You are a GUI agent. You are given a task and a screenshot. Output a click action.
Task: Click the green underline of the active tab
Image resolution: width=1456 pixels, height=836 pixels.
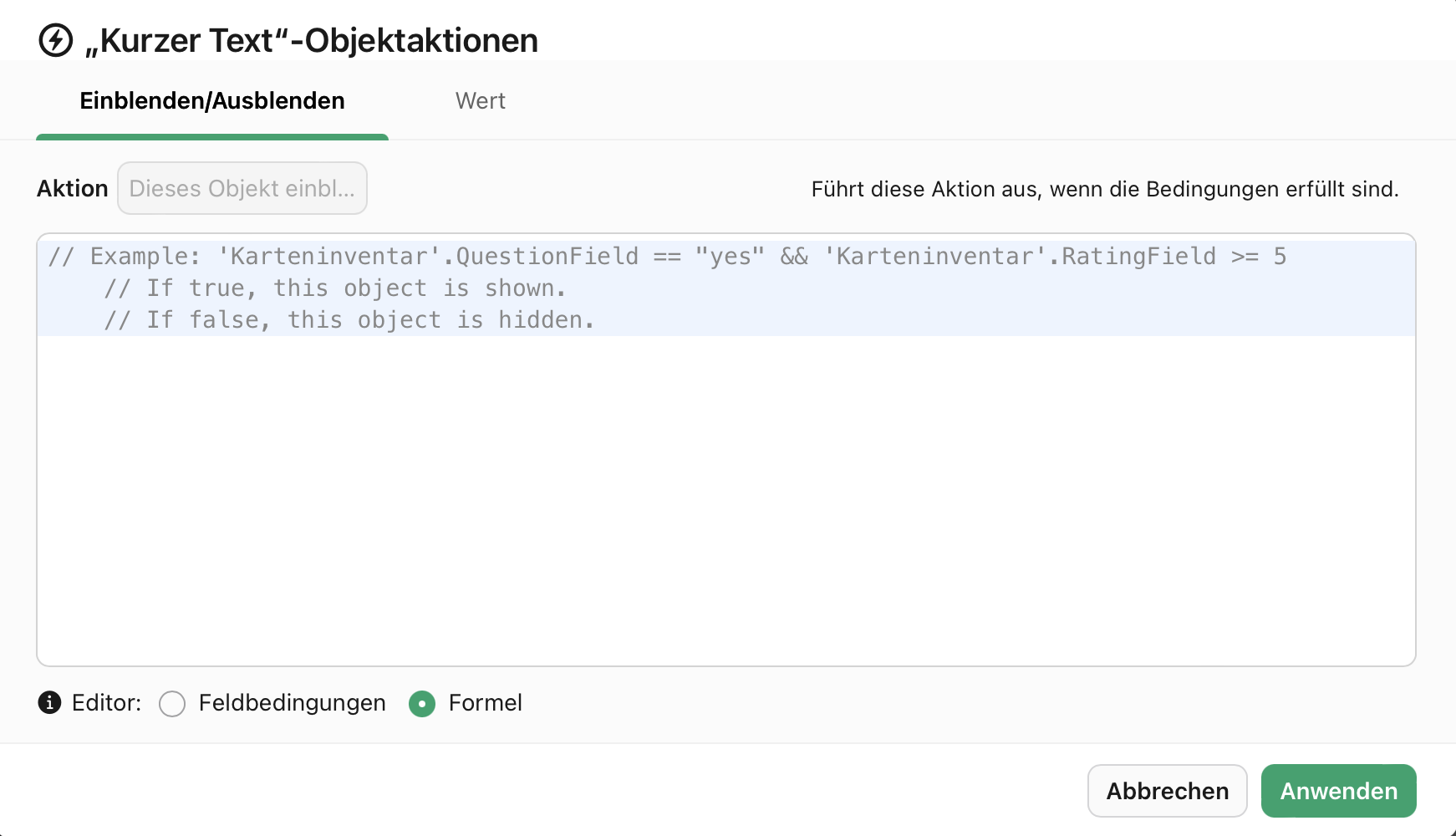point(211,135)
